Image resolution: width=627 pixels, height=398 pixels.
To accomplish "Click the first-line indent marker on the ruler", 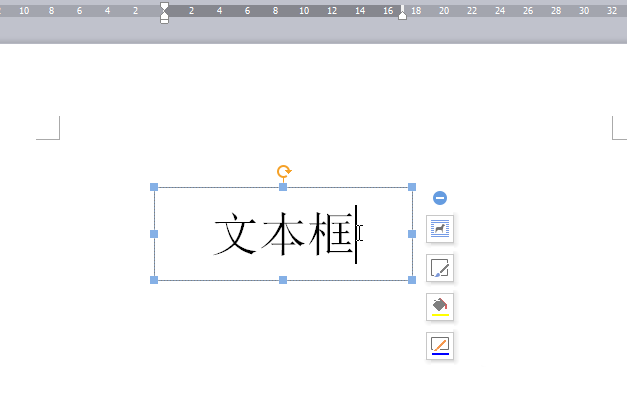I will coord(164,6).
